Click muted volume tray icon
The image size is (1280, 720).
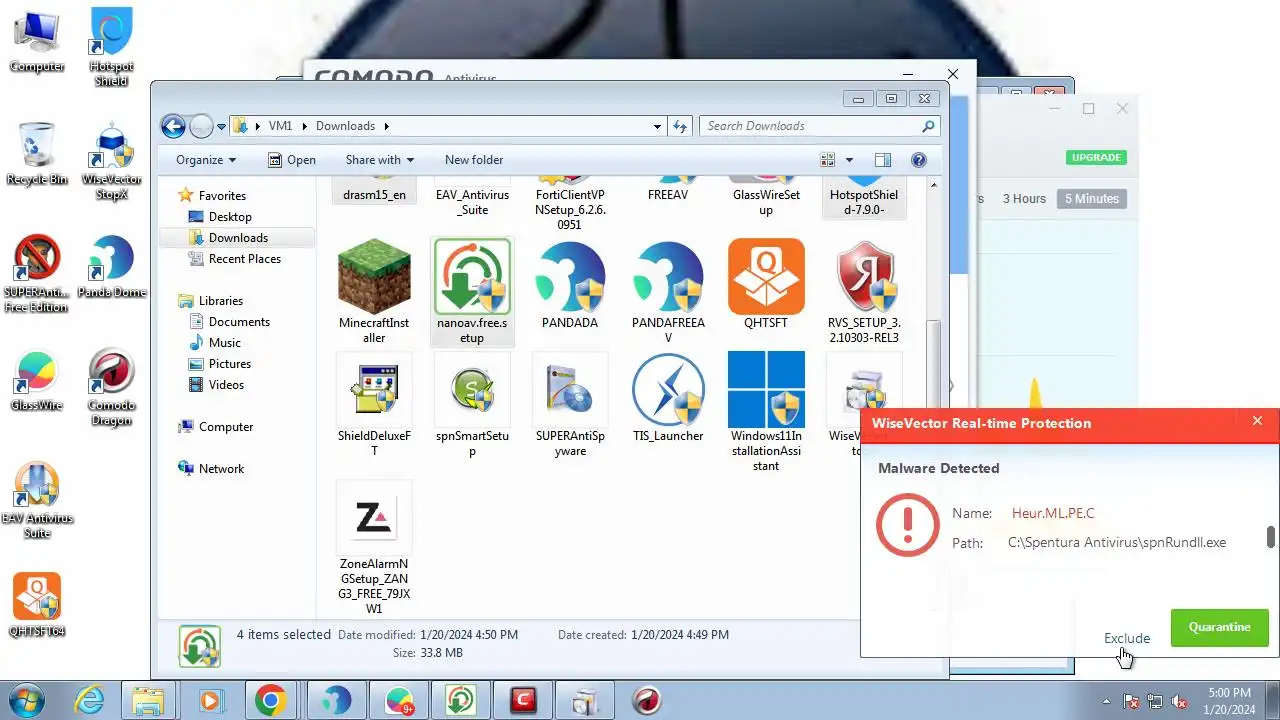point(1178,701)
